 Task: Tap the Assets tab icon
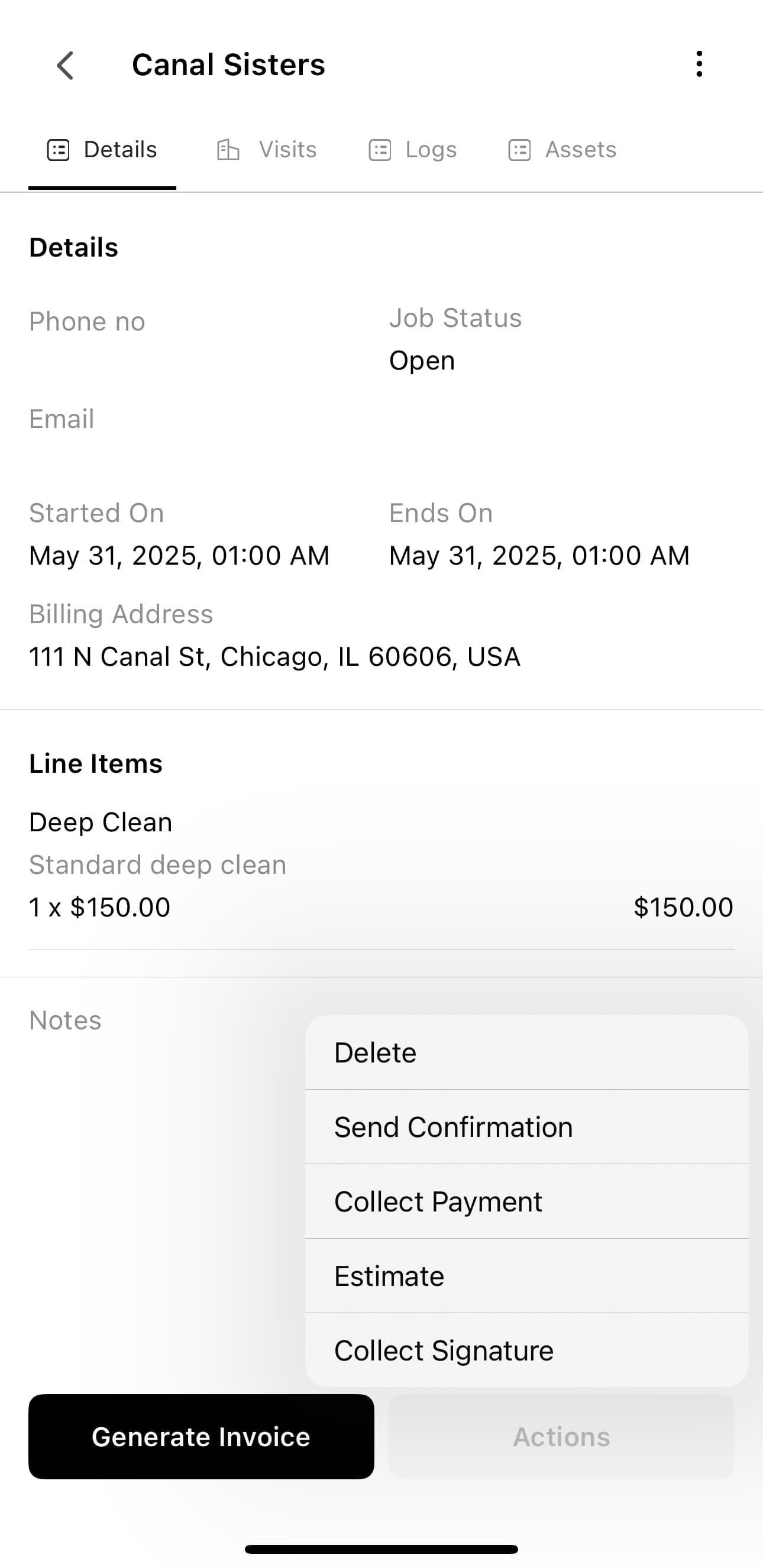tap(519, 150)
